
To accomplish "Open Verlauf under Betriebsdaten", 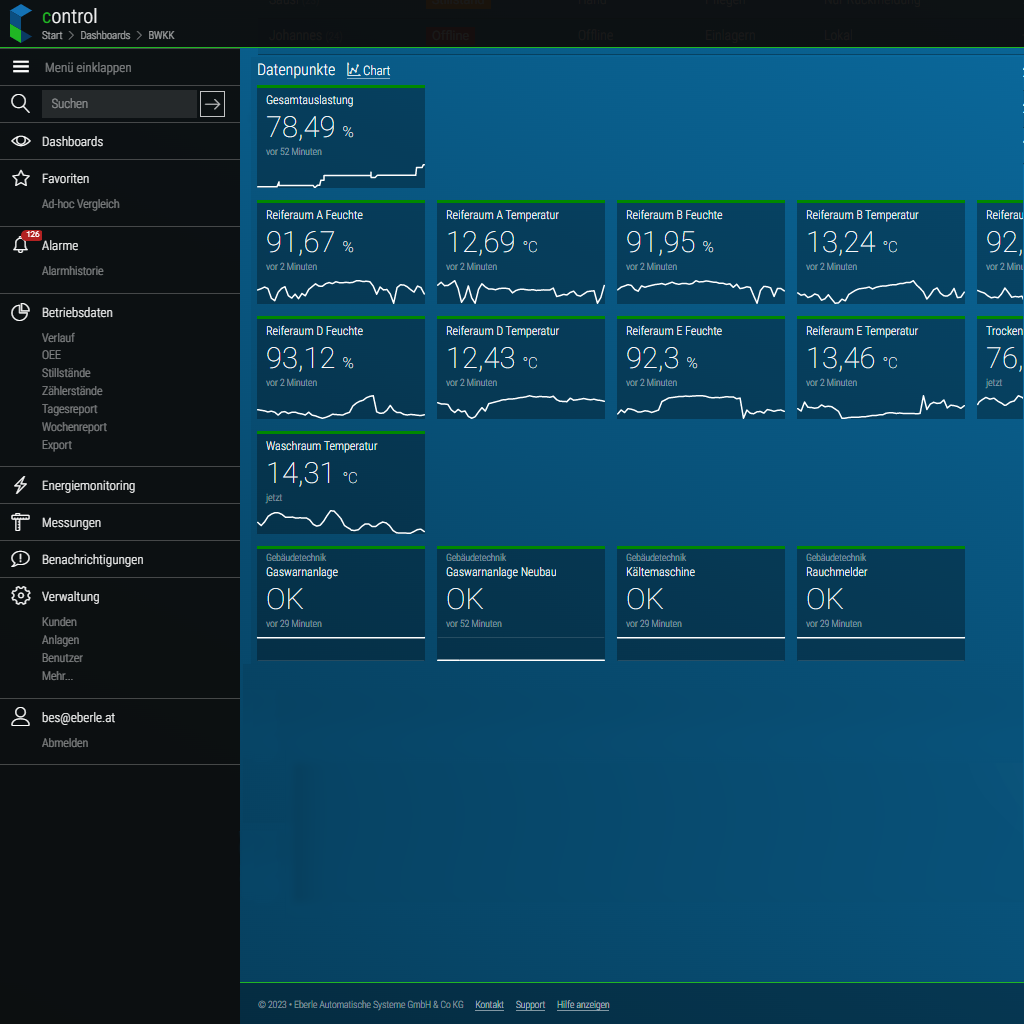I will point(58,338).
